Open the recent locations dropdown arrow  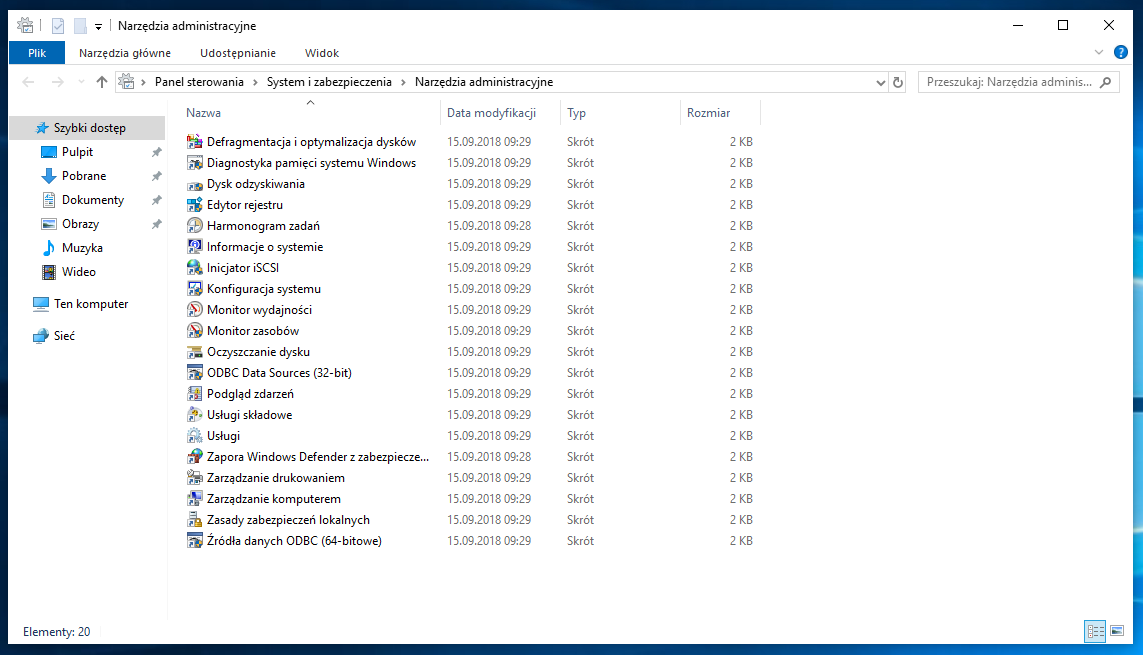tap(81, 82)
